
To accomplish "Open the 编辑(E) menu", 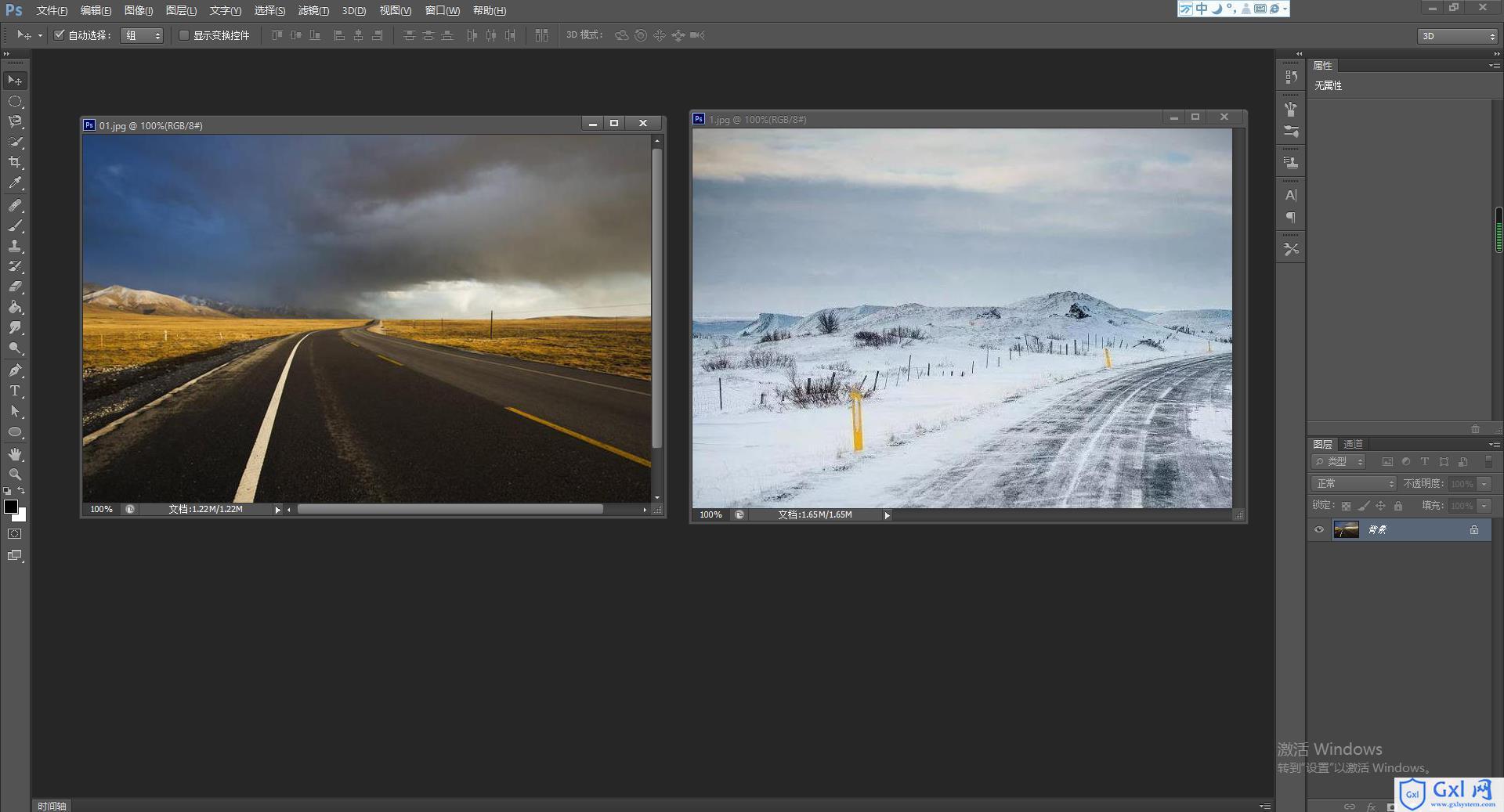I will pyautogui.click(x=96, y=10).
